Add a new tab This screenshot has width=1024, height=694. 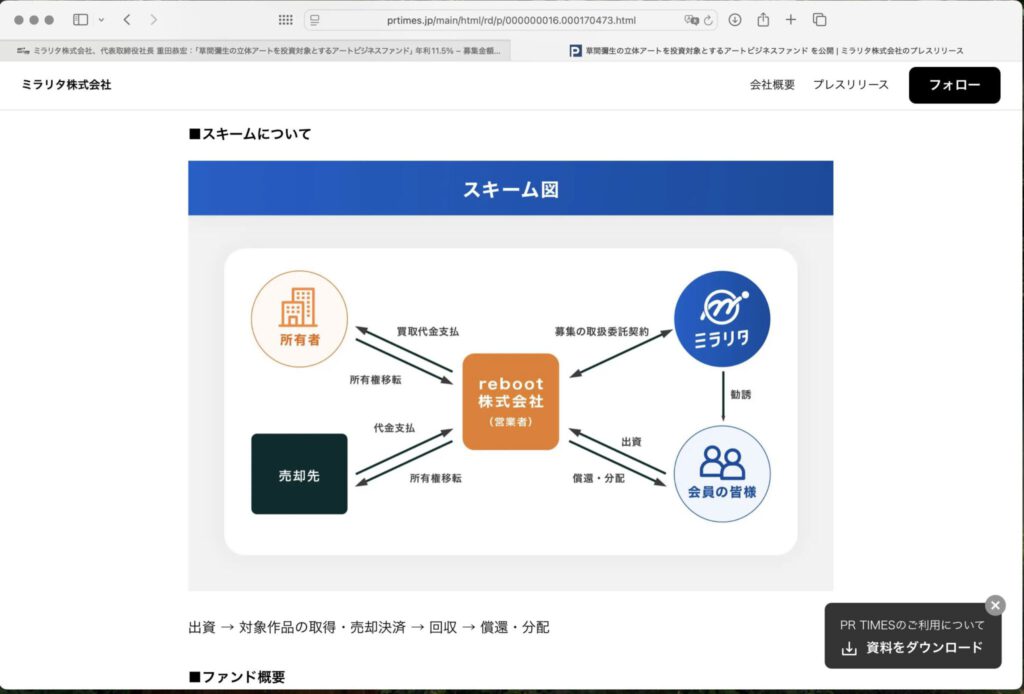[791, 20]
